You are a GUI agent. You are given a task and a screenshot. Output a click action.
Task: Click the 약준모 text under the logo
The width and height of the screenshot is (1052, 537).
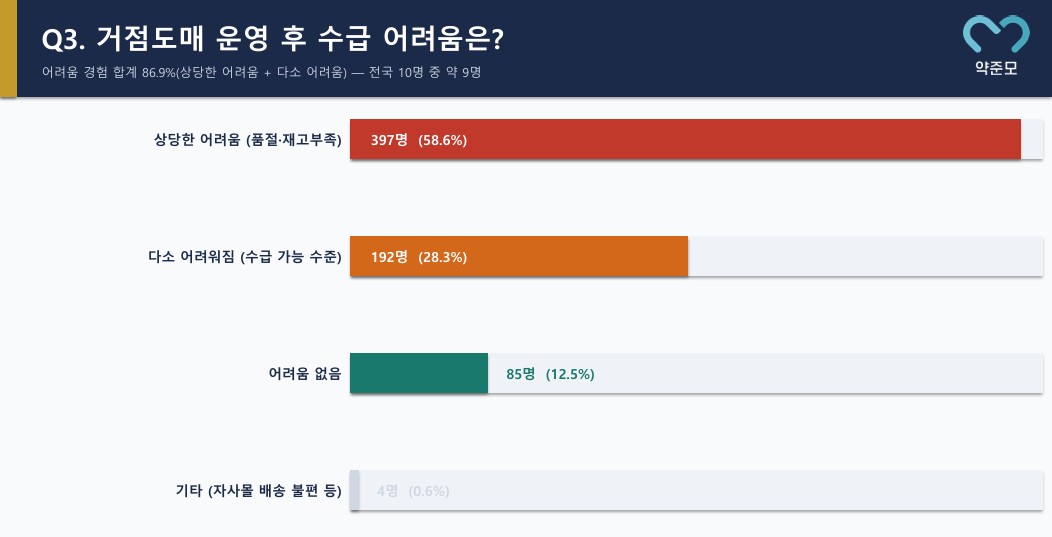(995, 69)
